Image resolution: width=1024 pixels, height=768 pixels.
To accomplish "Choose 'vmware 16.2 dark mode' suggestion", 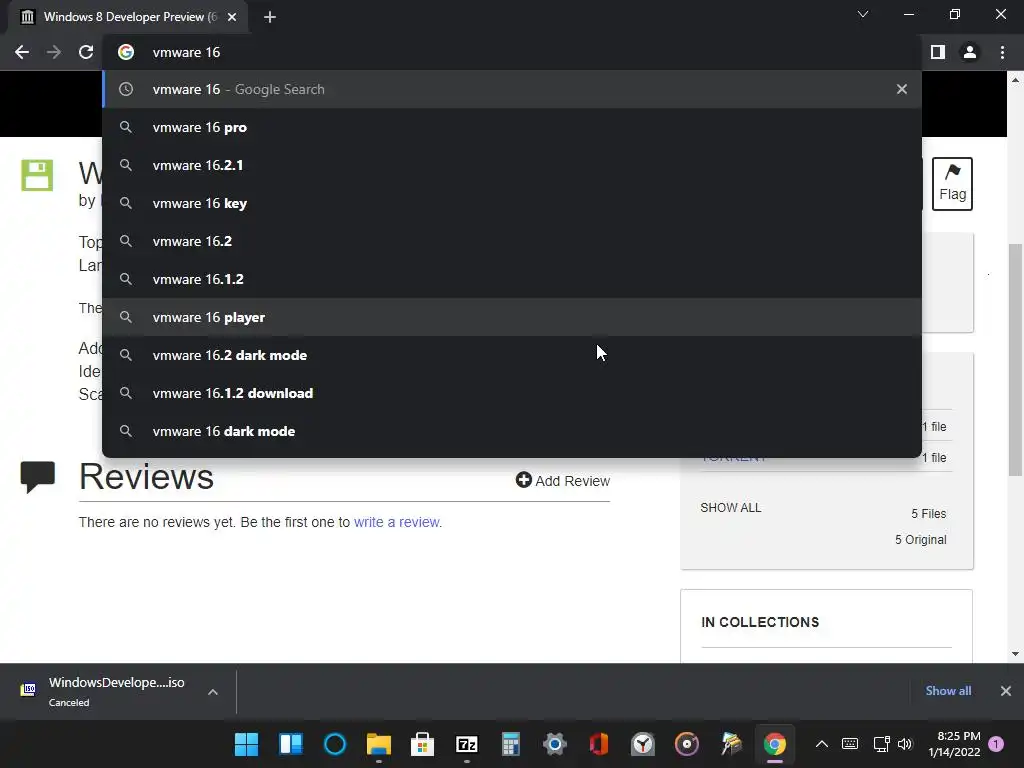I will 512,355.
